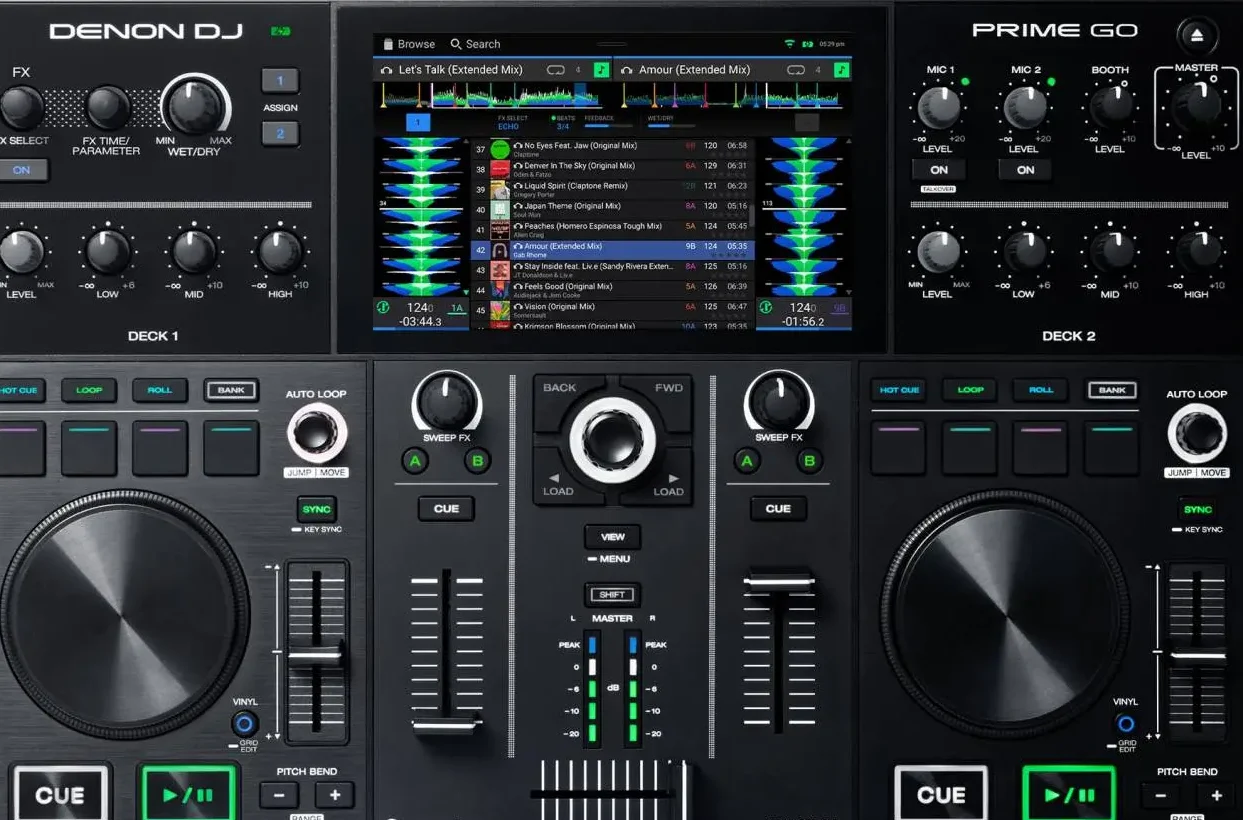Tap the loop icon beside Let's Talk title

pyautogui.click(x=556, y=70)
